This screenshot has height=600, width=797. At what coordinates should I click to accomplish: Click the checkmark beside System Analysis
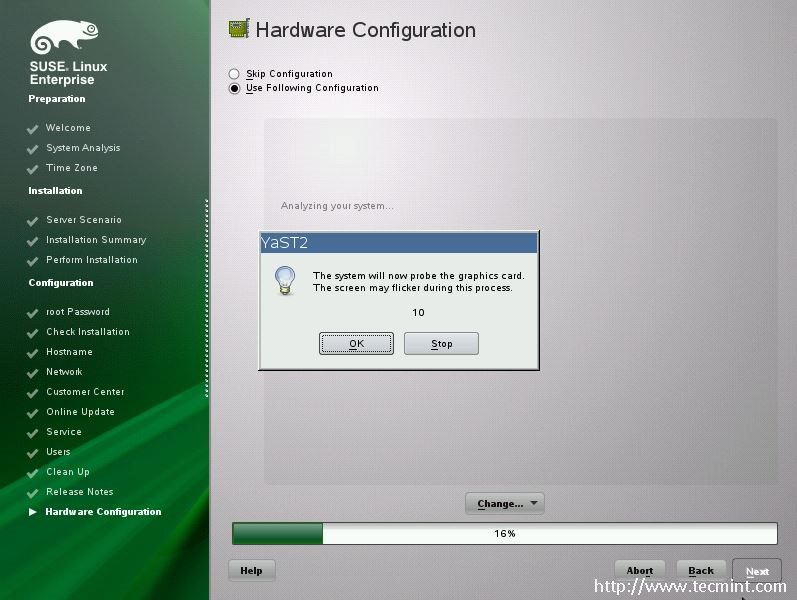(33, 149)
